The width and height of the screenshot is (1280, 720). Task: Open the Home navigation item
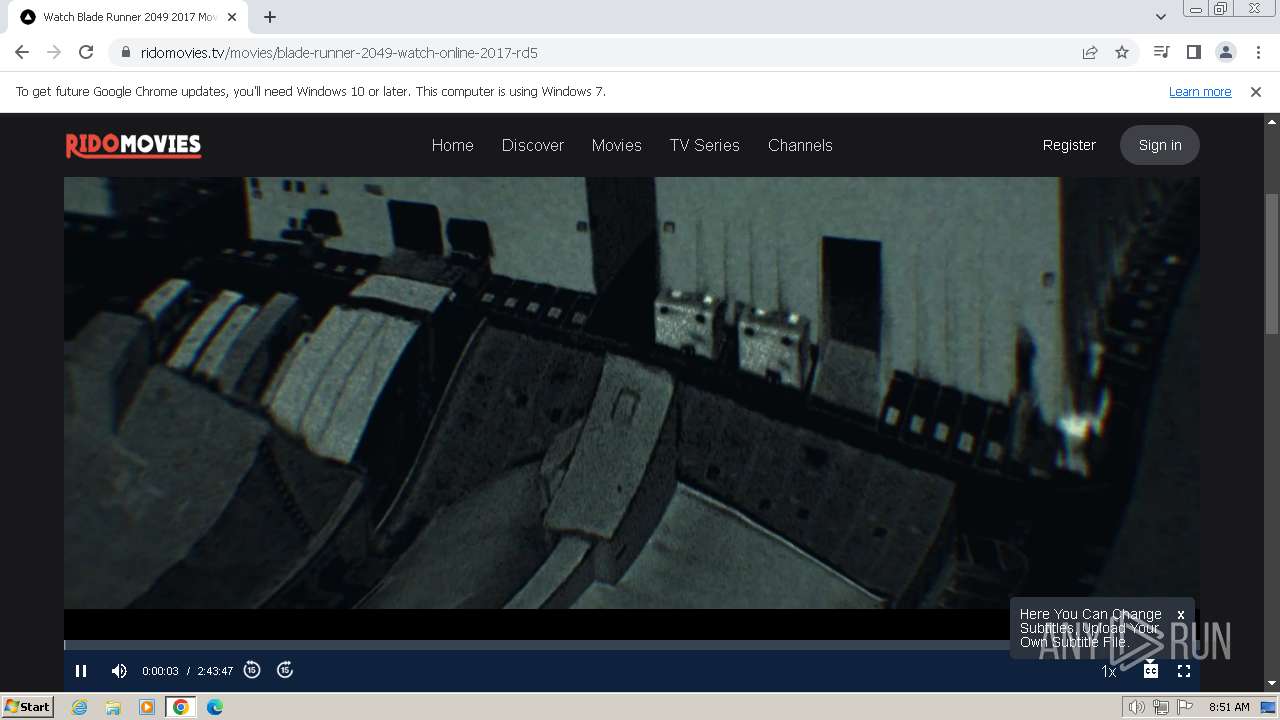pos(453,145)
